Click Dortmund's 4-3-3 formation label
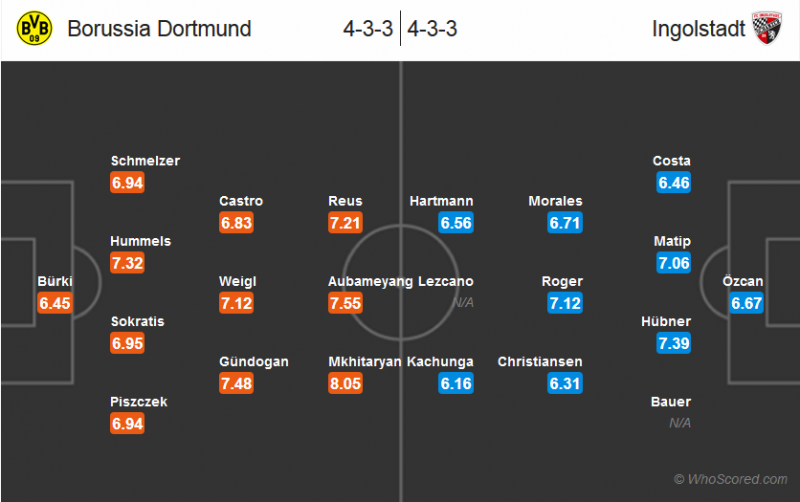The image size is (800, 502). click(x=367, y=29)
